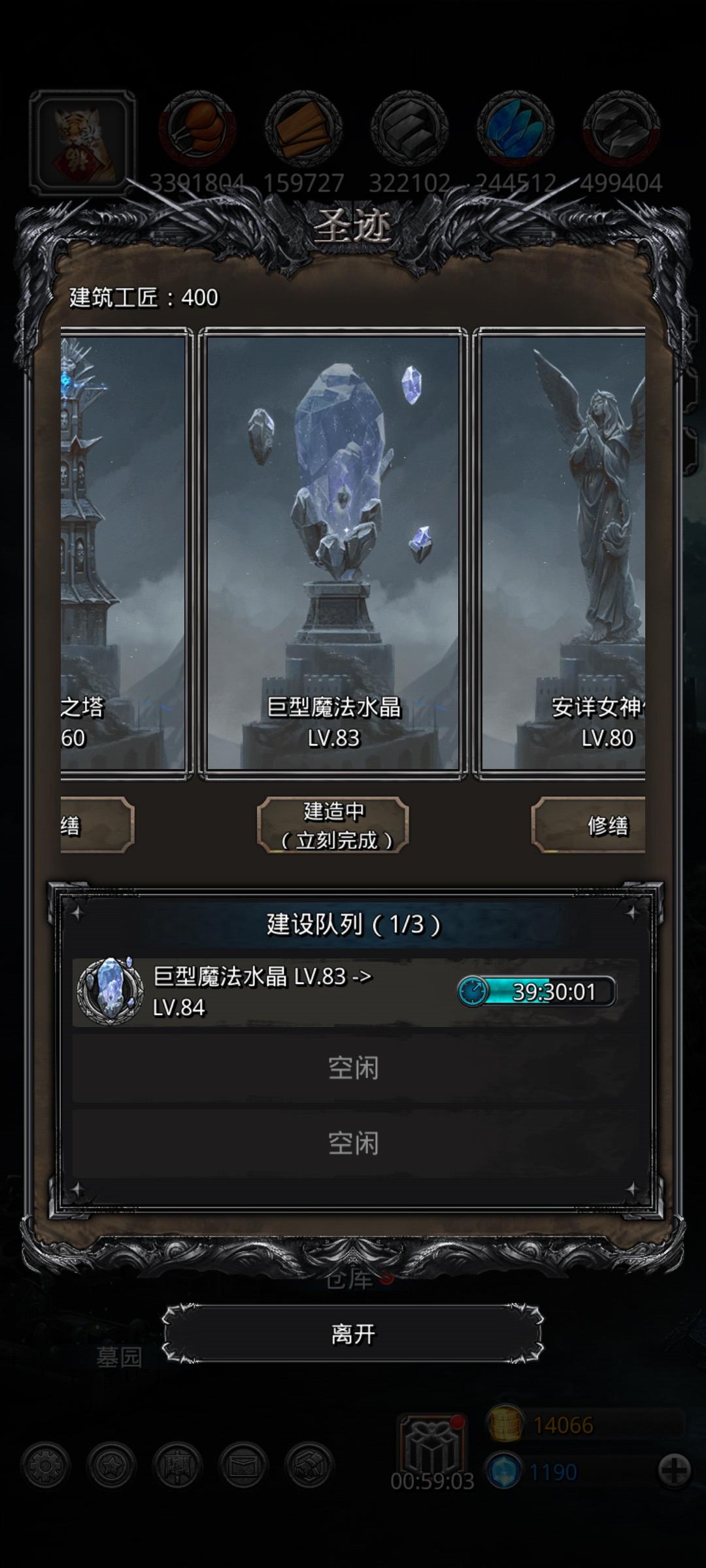The height and width of the screenshot is (1568, 706).
Task: Tap the crystal icon in build queue
Action: pos(110,991)
